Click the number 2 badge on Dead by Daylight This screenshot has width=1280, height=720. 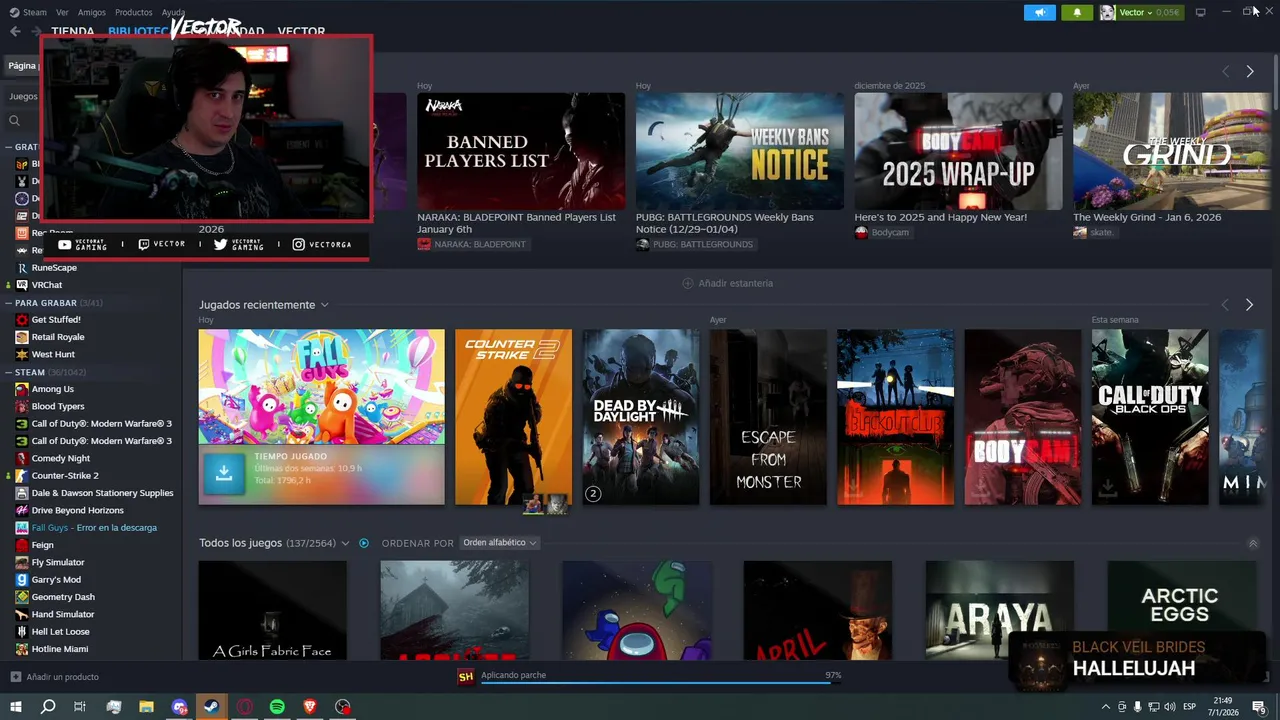click(x=593, y=494)
